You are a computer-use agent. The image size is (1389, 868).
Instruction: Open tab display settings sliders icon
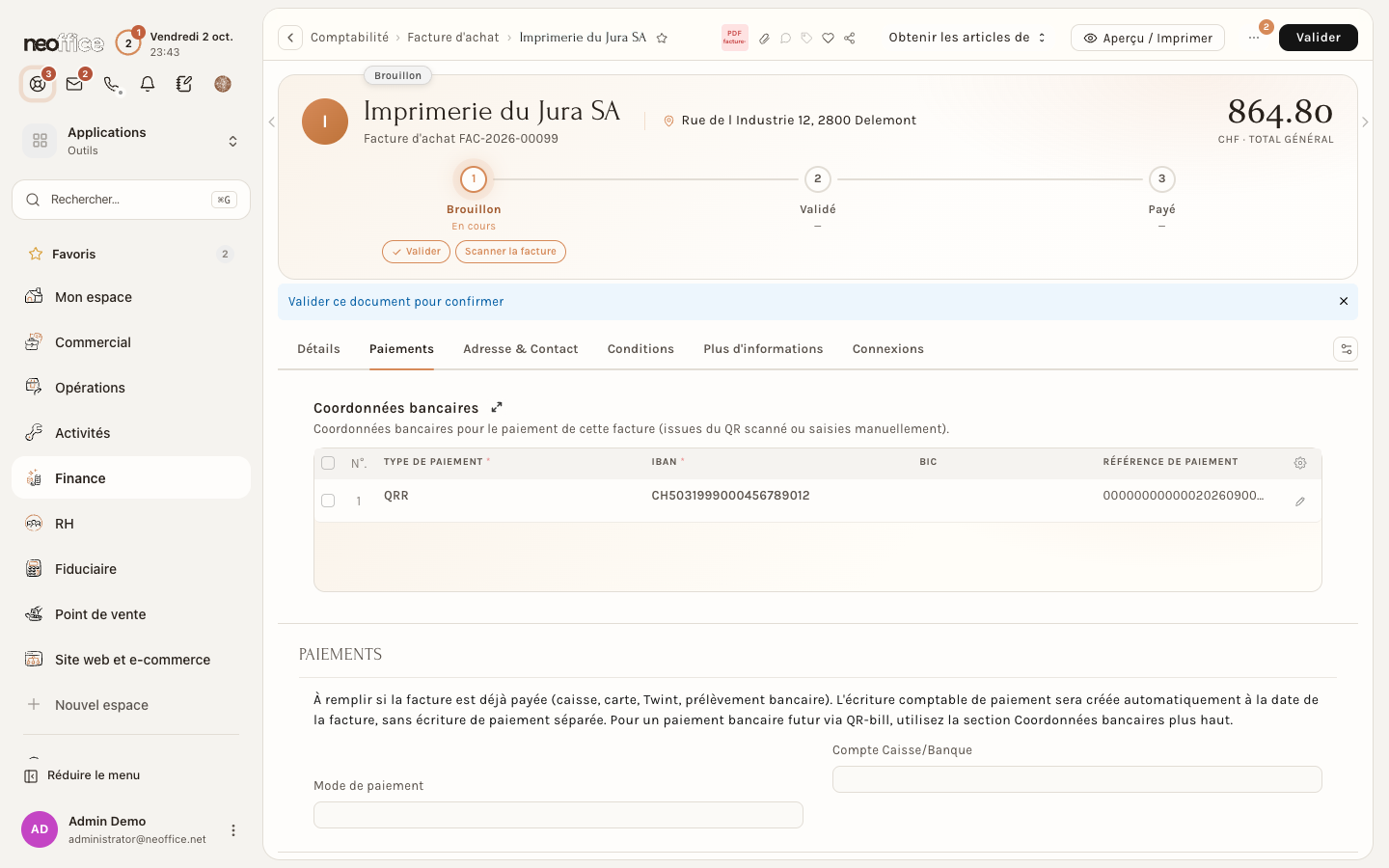tap(1346, 349)
